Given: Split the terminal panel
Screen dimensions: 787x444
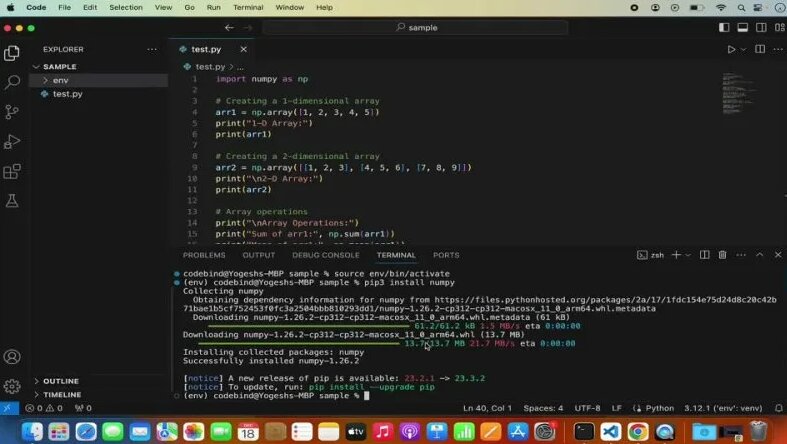Looking at the screenshot, I should [705, 255].
